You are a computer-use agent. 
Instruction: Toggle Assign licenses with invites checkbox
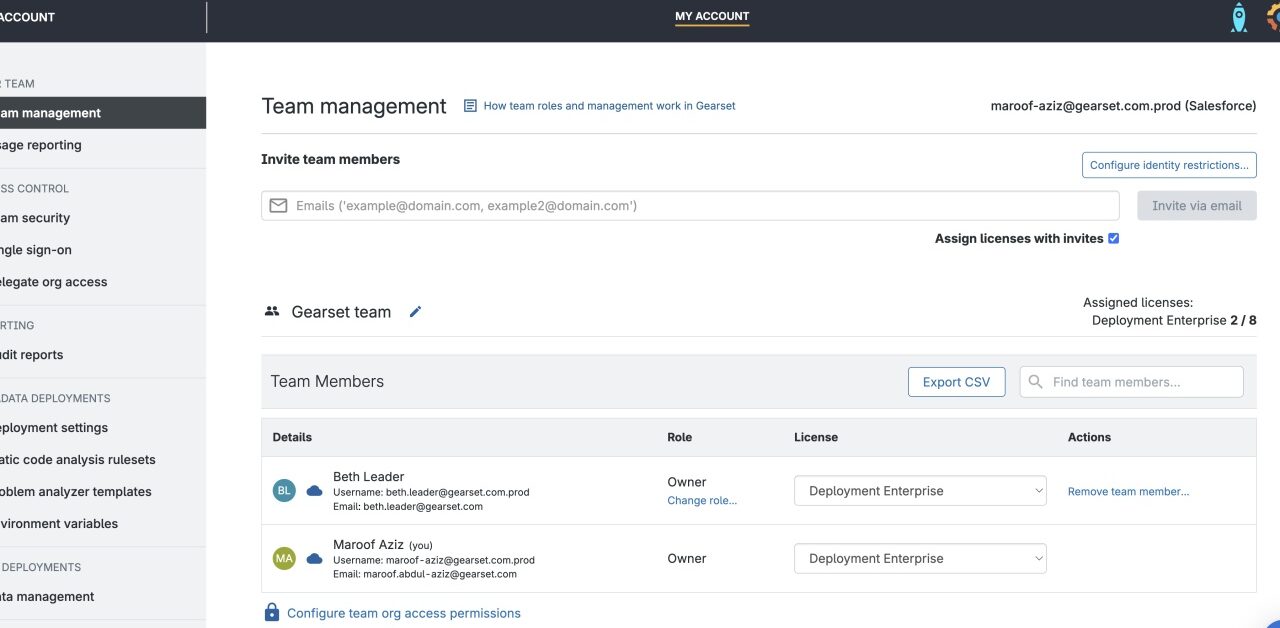click(x=1113, y=239)
